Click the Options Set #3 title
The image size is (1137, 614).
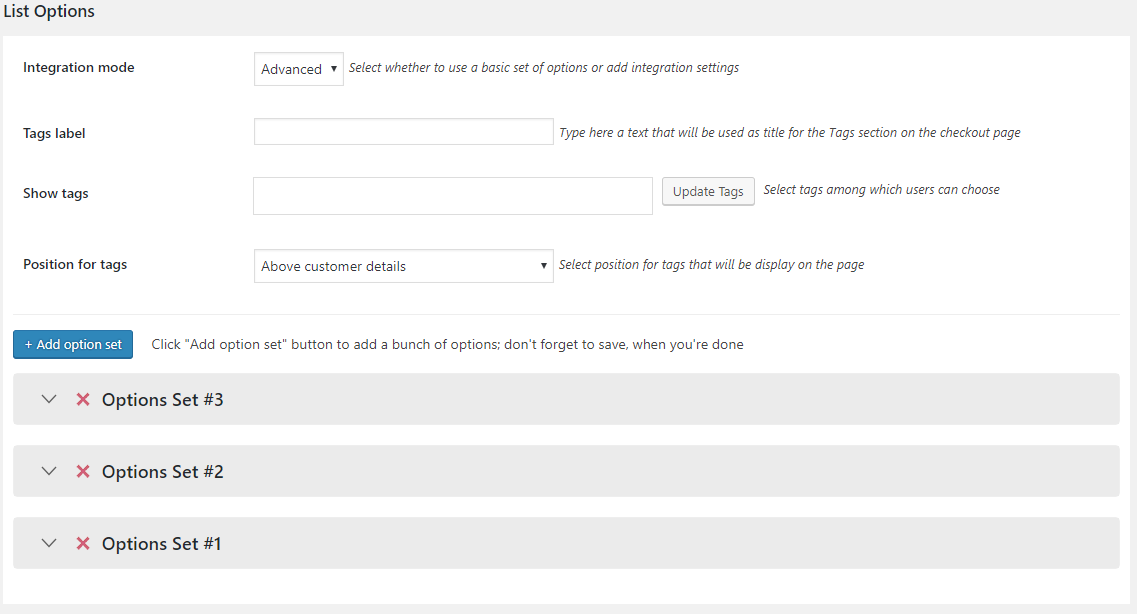point(162,399)
